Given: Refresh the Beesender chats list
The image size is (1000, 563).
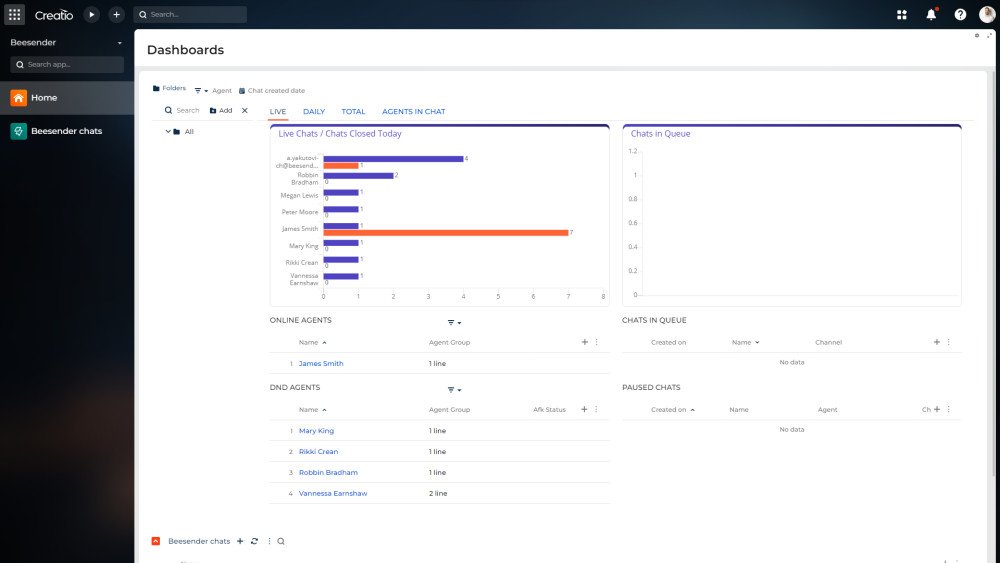Looking at the screenshot, I should click(254, 541).
